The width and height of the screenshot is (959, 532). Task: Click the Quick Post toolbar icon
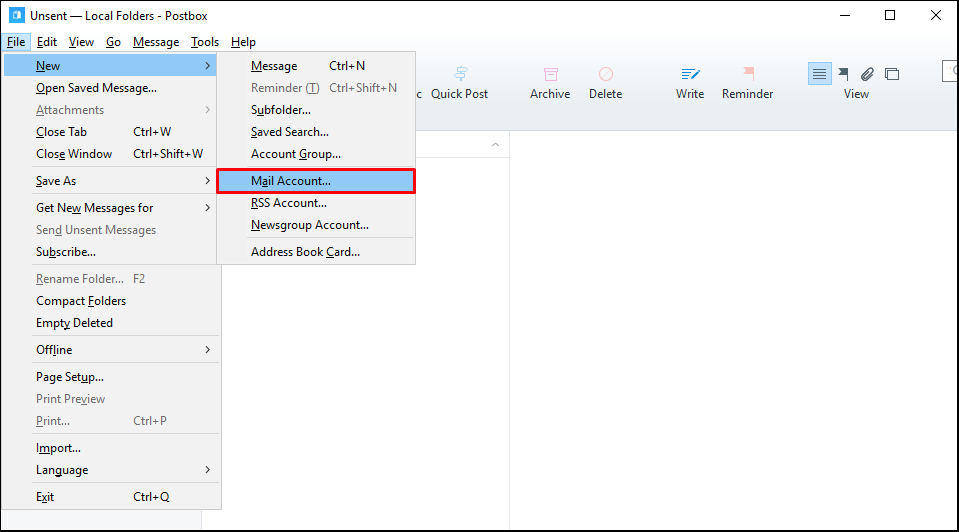coord(461,74)
